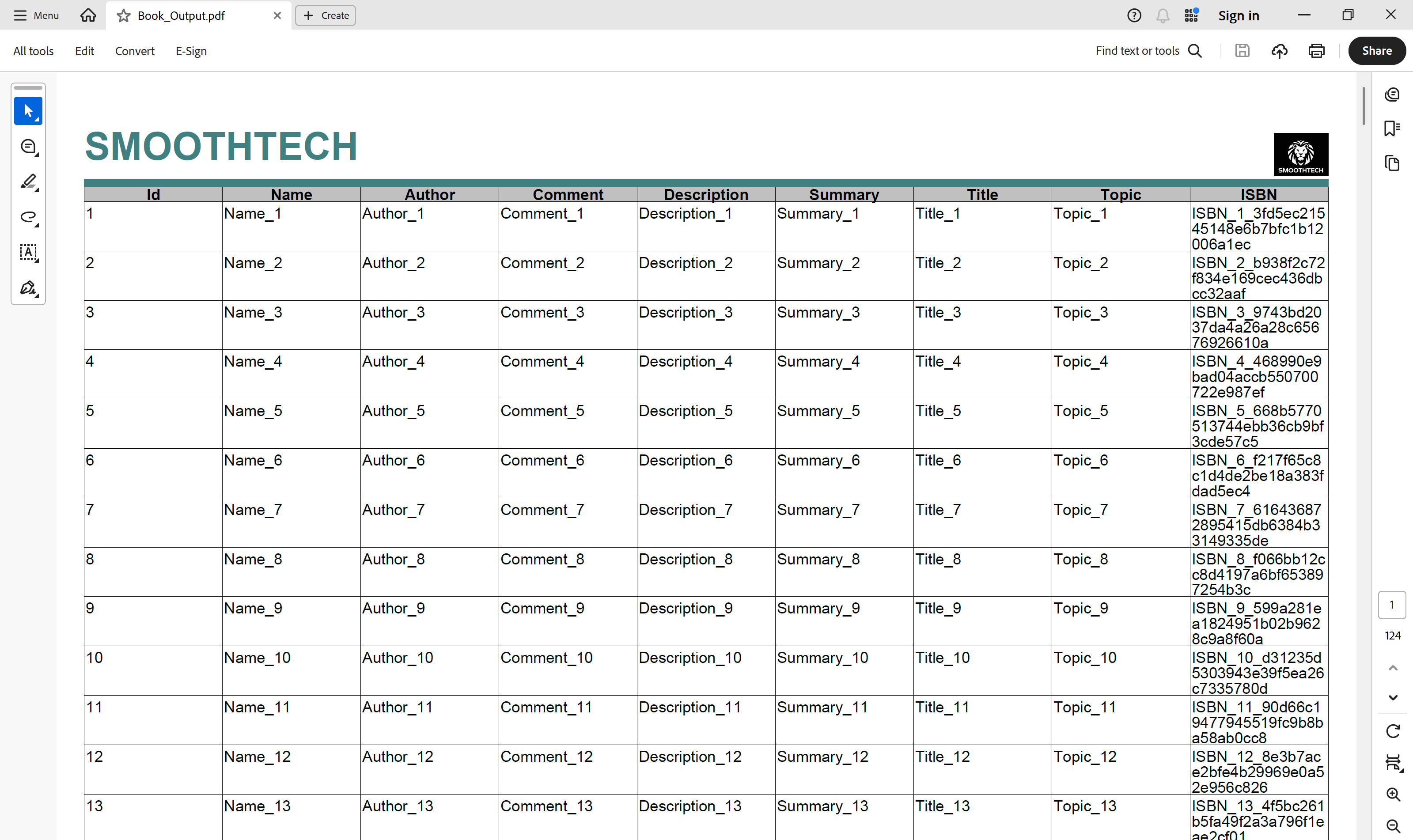Switch to the Convert tab
1413x840 pixels.
pos(135,50)
